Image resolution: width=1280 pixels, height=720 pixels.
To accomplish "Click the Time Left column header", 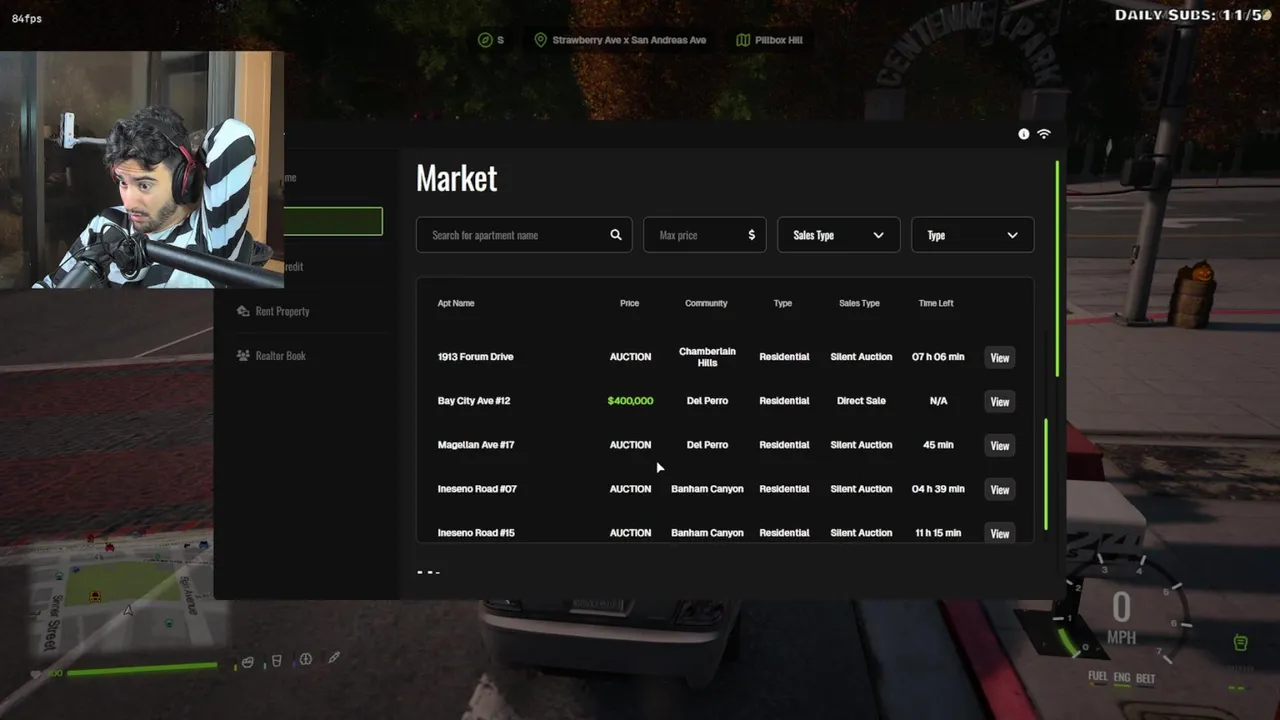I will [936, 303].
